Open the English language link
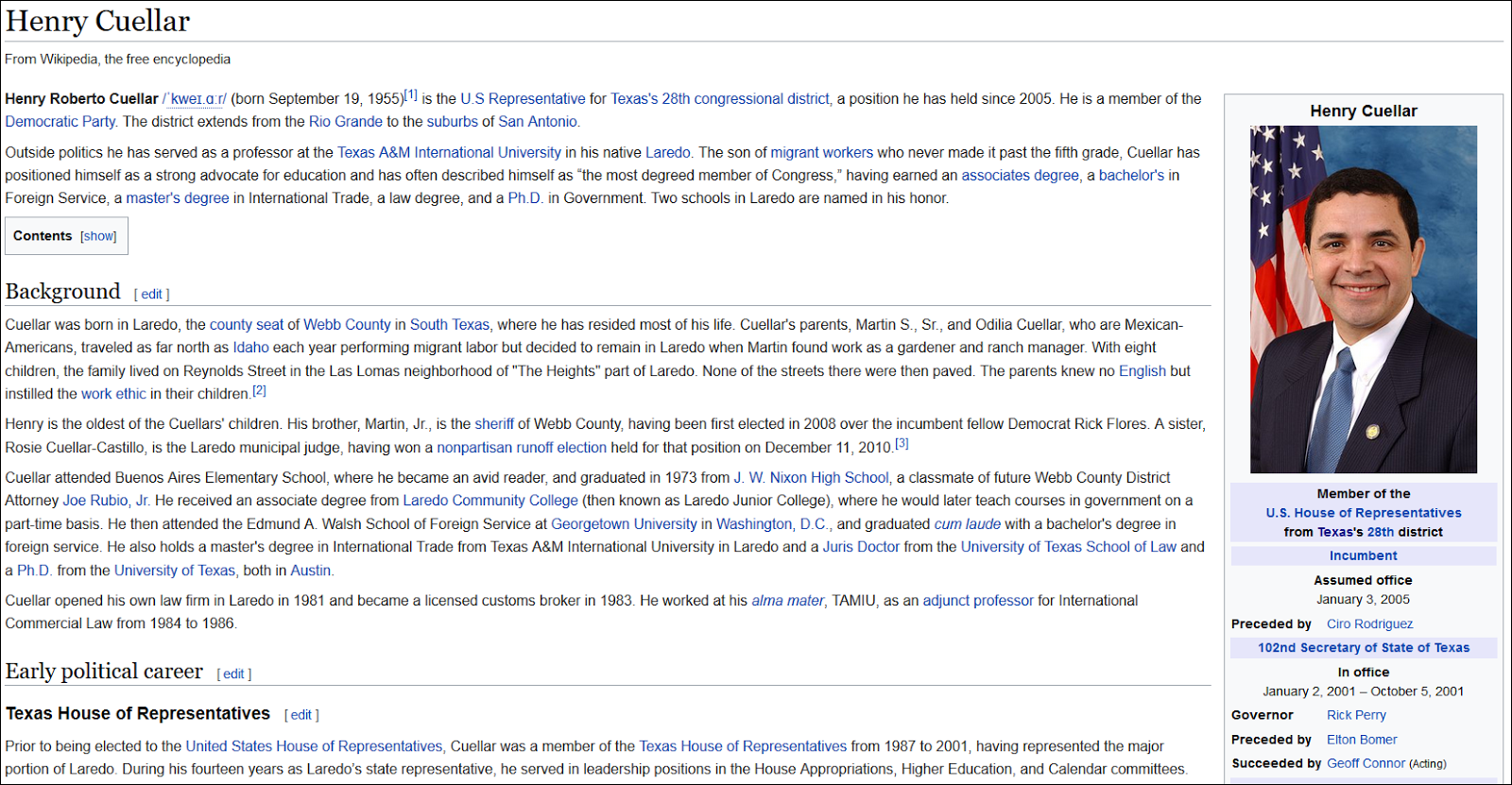1512x785 pixels. [1143, 371]
